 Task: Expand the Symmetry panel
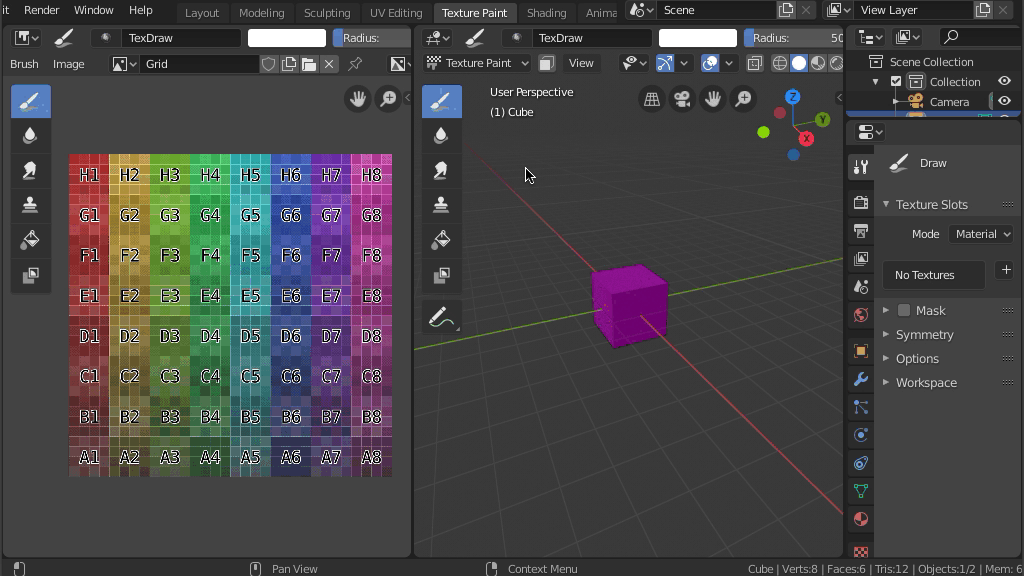tap(924, 335)
